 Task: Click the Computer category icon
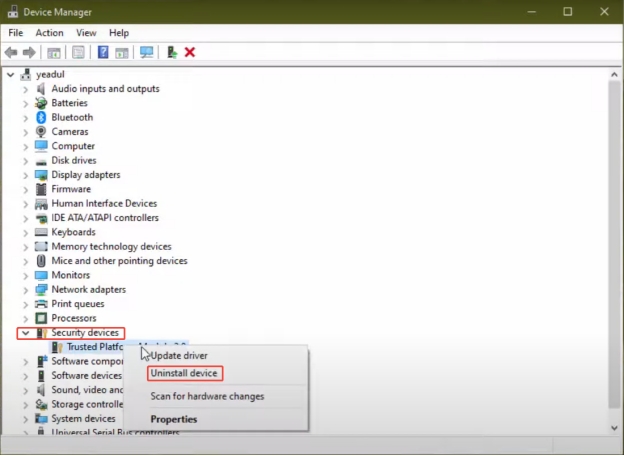[41, 146]
